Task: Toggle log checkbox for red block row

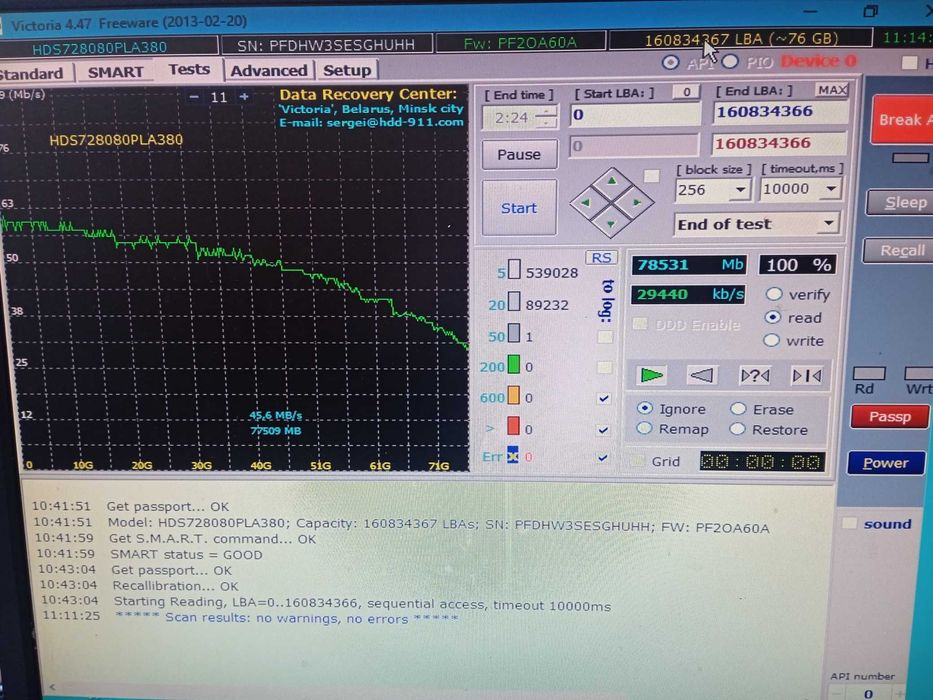Action: coord(603,429)
